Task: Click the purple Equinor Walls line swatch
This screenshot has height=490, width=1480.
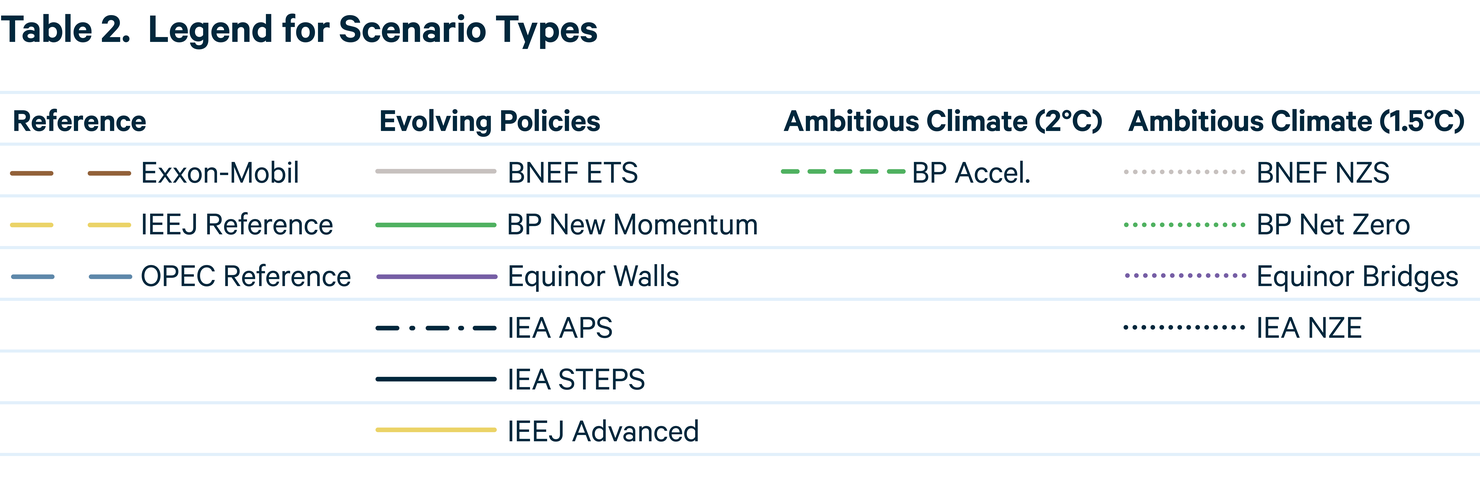Action: click(x=436, y=277)
